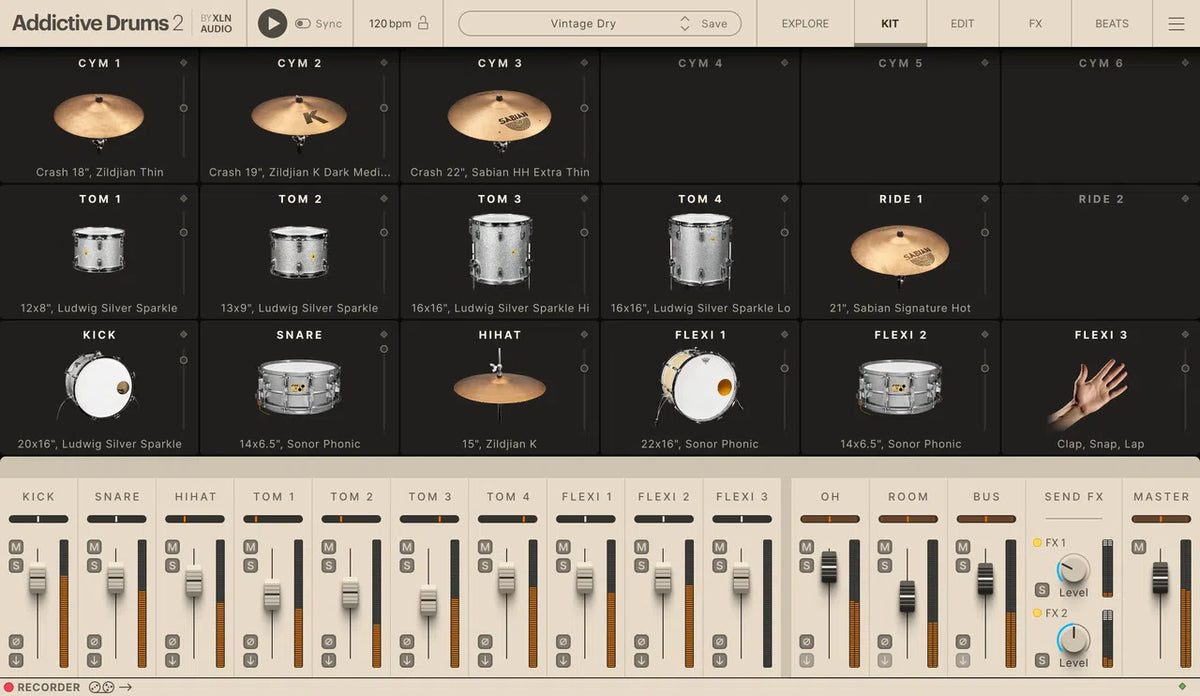Click the diamond icon on the TOM 4 pad

(783, 198)
